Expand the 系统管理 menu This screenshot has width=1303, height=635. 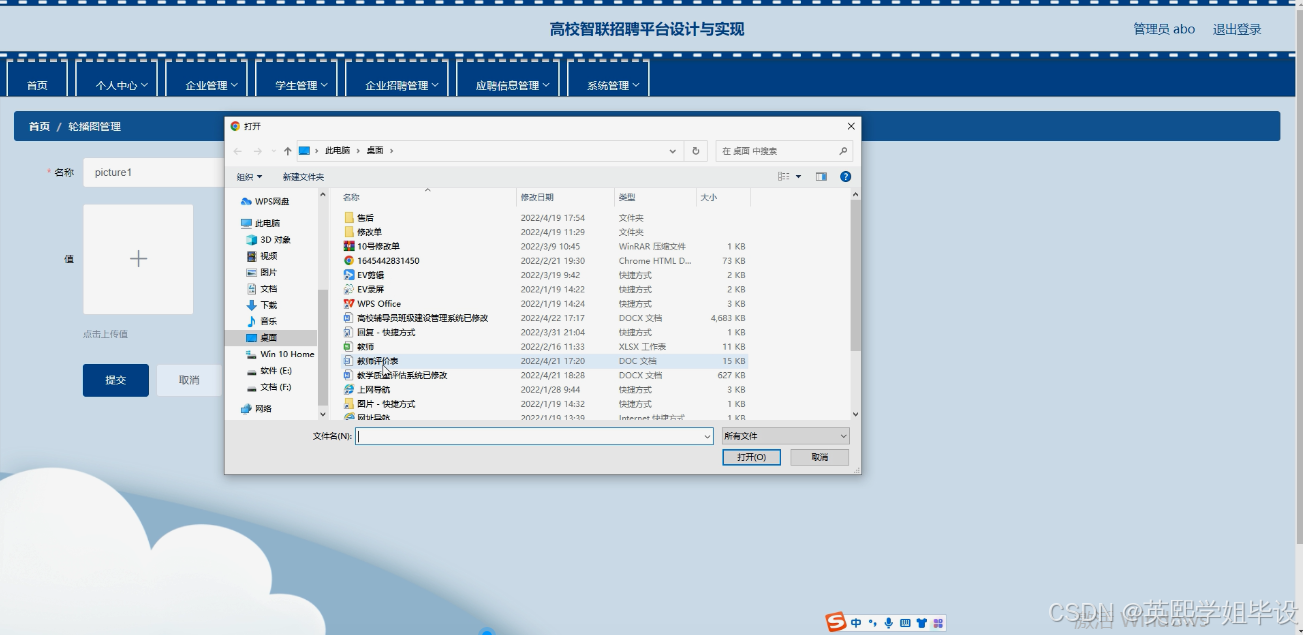click(x=612, y=85)
